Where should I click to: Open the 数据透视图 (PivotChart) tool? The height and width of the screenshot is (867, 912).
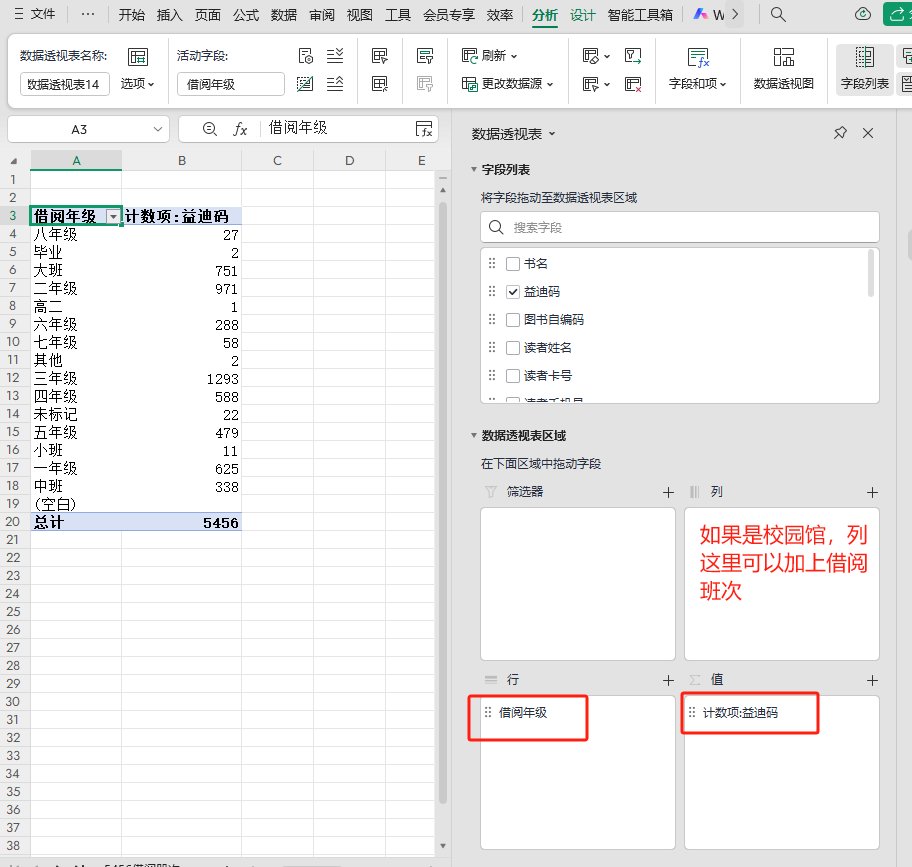pyautogui.click(x=783, y=68)
